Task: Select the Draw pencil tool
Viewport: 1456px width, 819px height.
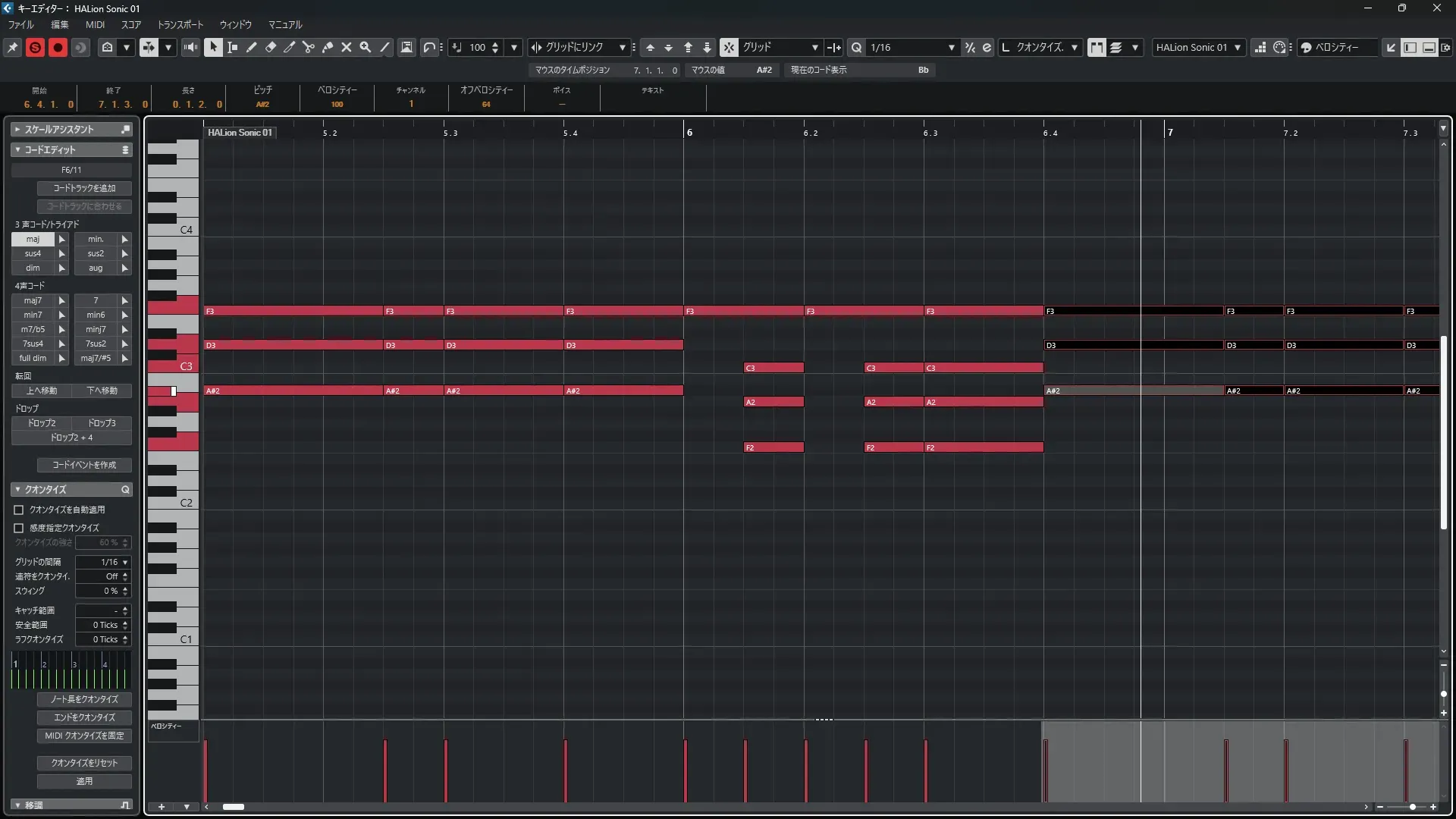Action: click(x=252, y=47)
